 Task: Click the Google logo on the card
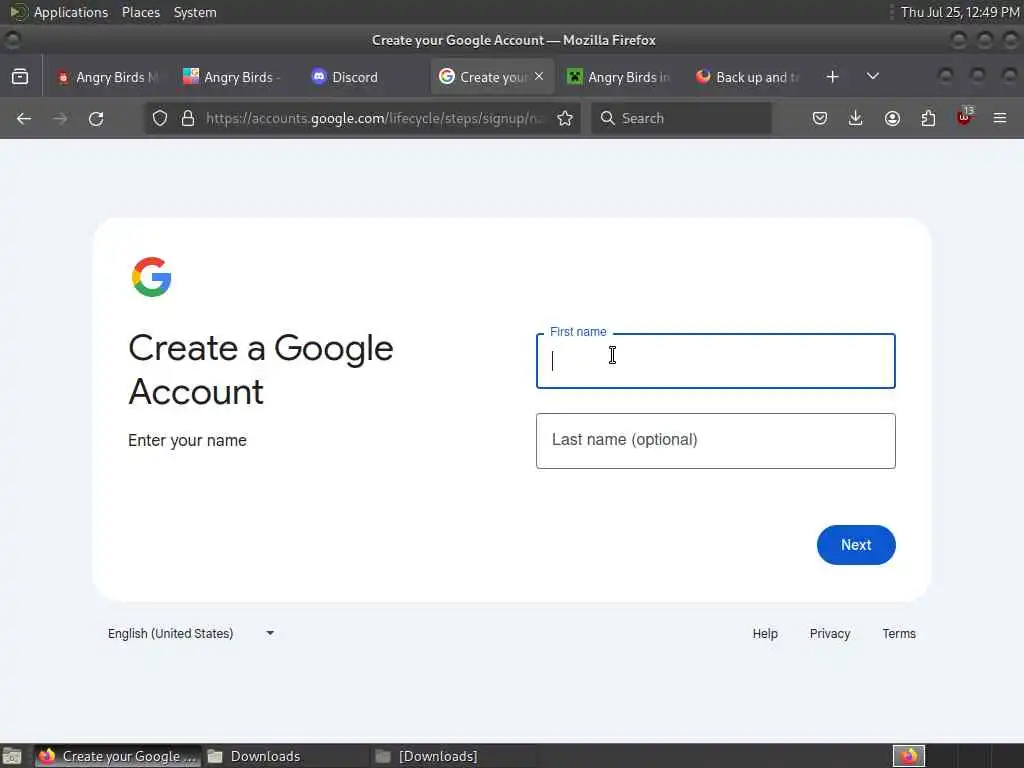coord(152,277)
